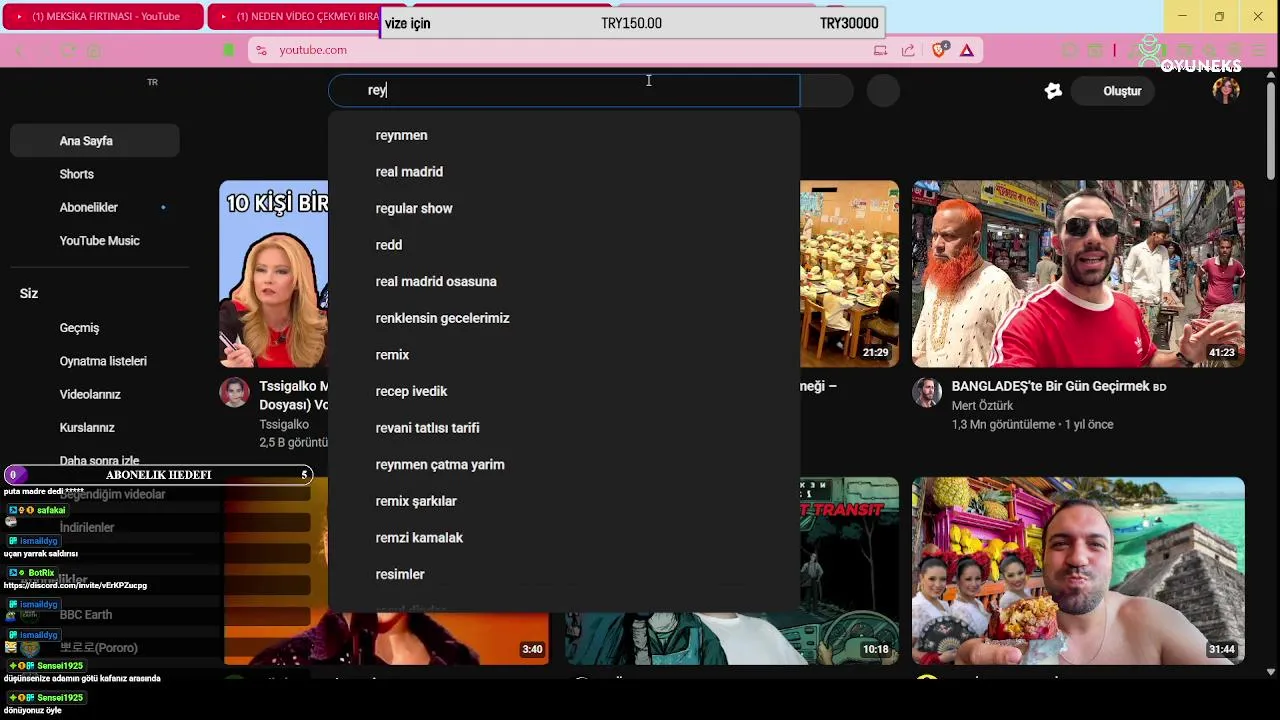Click into the search box containing 'rey'
Viewport: 1280px width, 720px height.
tap(564, 91)
